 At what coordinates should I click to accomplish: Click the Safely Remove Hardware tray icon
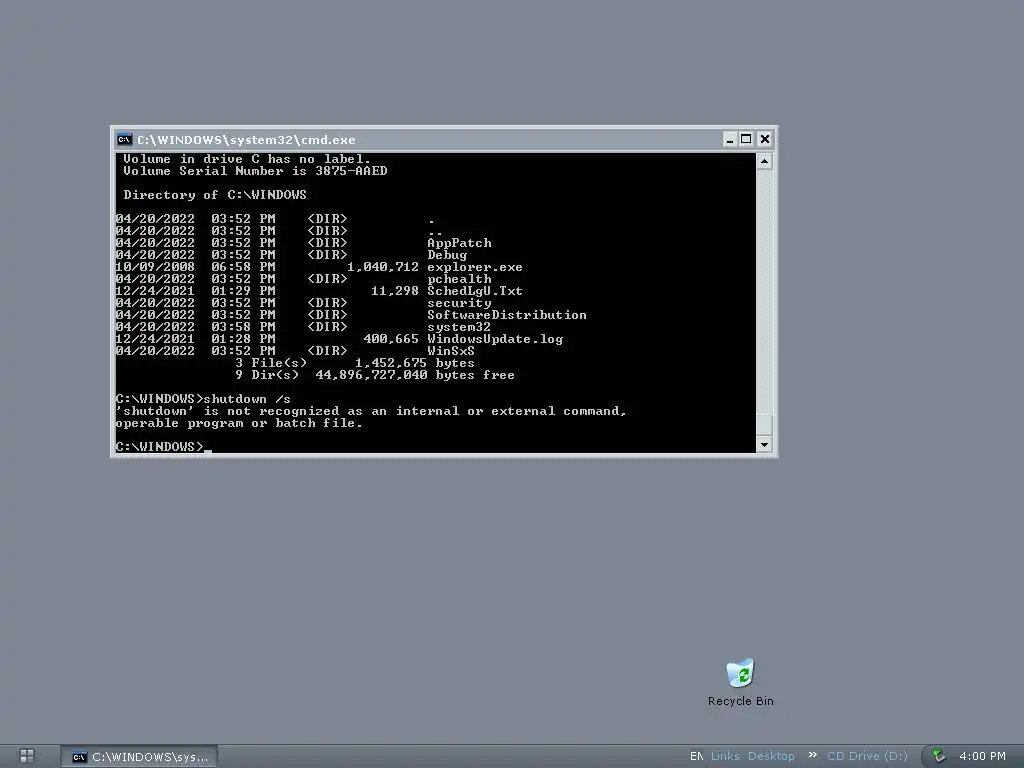coord(938,756)
